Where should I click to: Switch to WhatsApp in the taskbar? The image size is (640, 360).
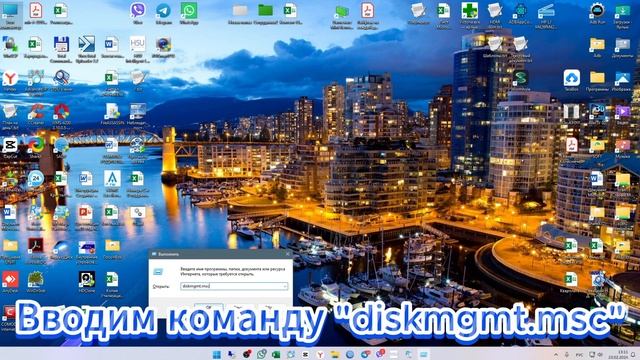tap(262, 354)
